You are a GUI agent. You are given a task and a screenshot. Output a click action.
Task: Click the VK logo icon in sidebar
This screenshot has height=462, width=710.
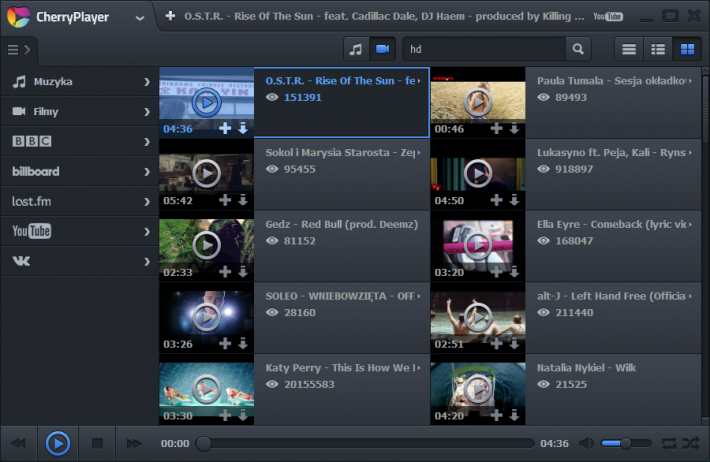[x=21, y=261]
